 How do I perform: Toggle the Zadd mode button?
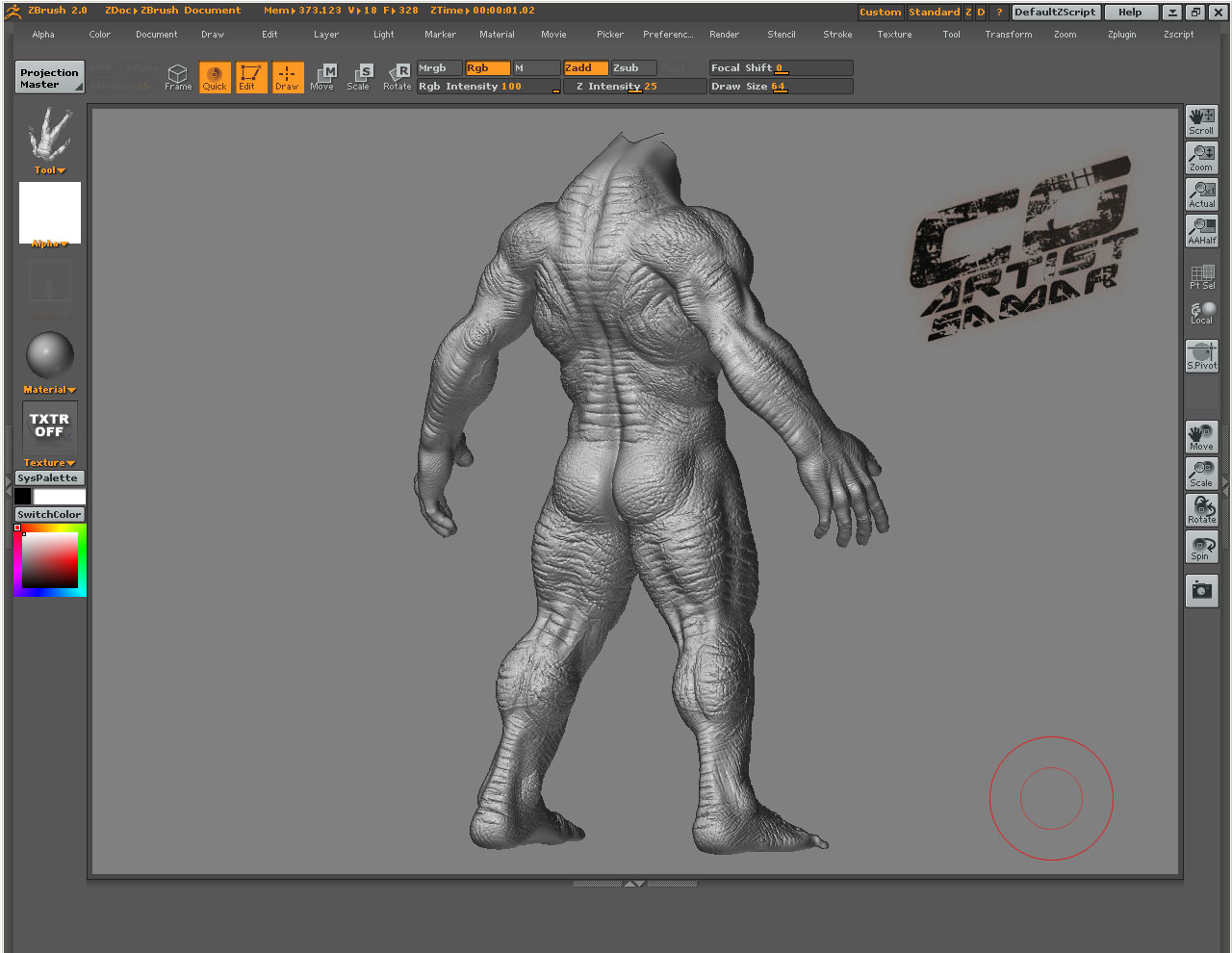(x=585, y=68)
